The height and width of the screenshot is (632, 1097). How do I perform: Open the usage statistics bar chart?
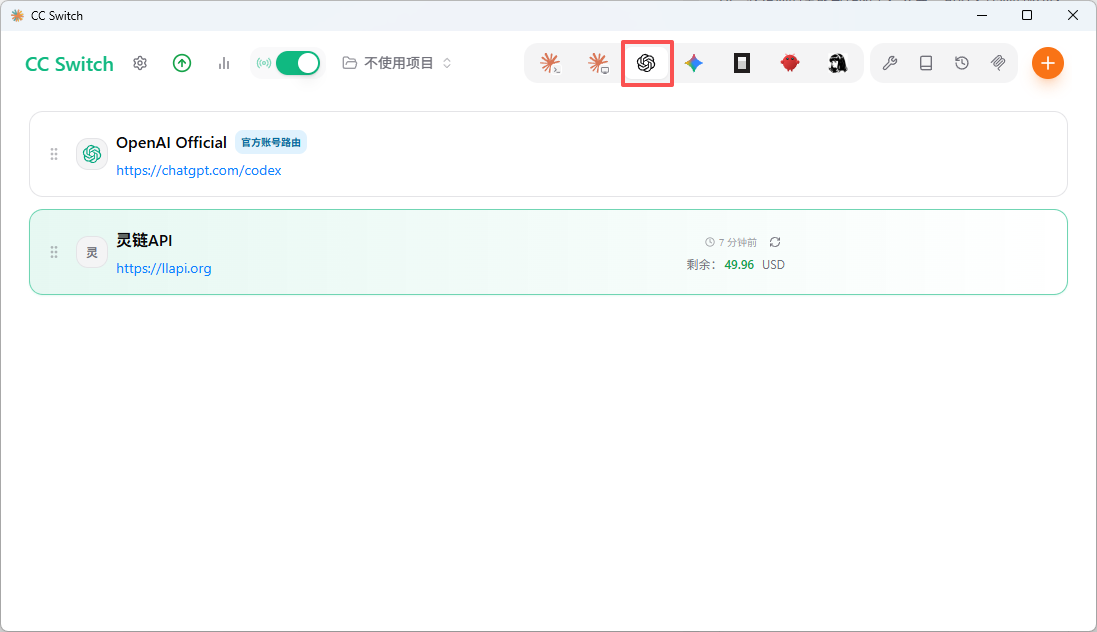pos(224,63)
